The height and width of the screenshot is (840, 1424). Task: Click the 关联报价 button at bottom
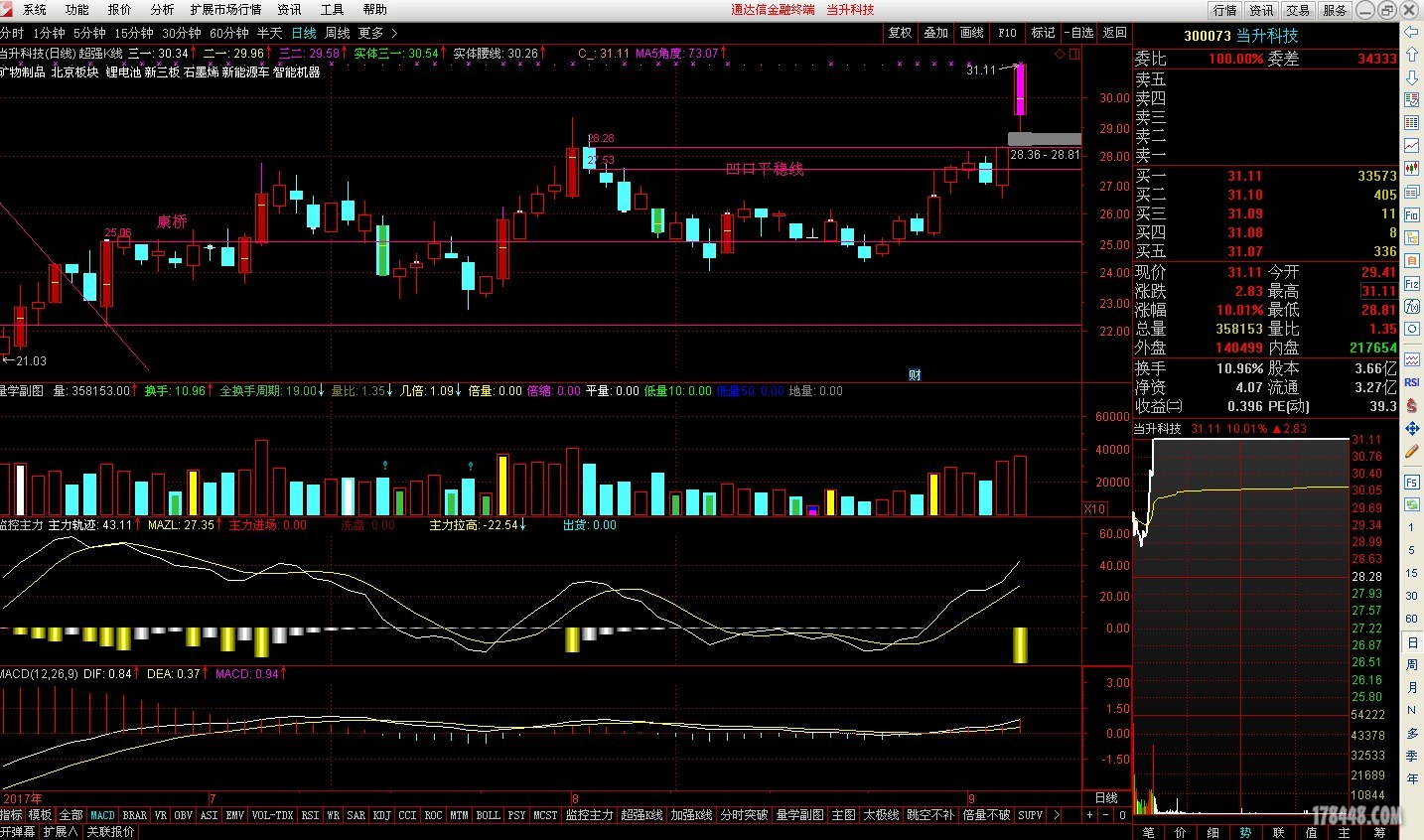click(x=110, y=832)
